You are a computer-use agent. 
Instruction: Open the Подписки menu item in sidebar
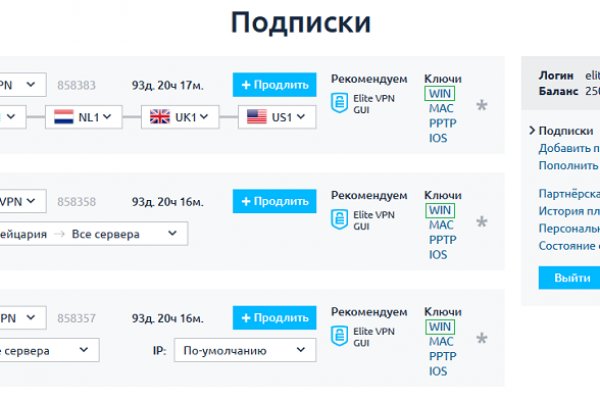565,131
